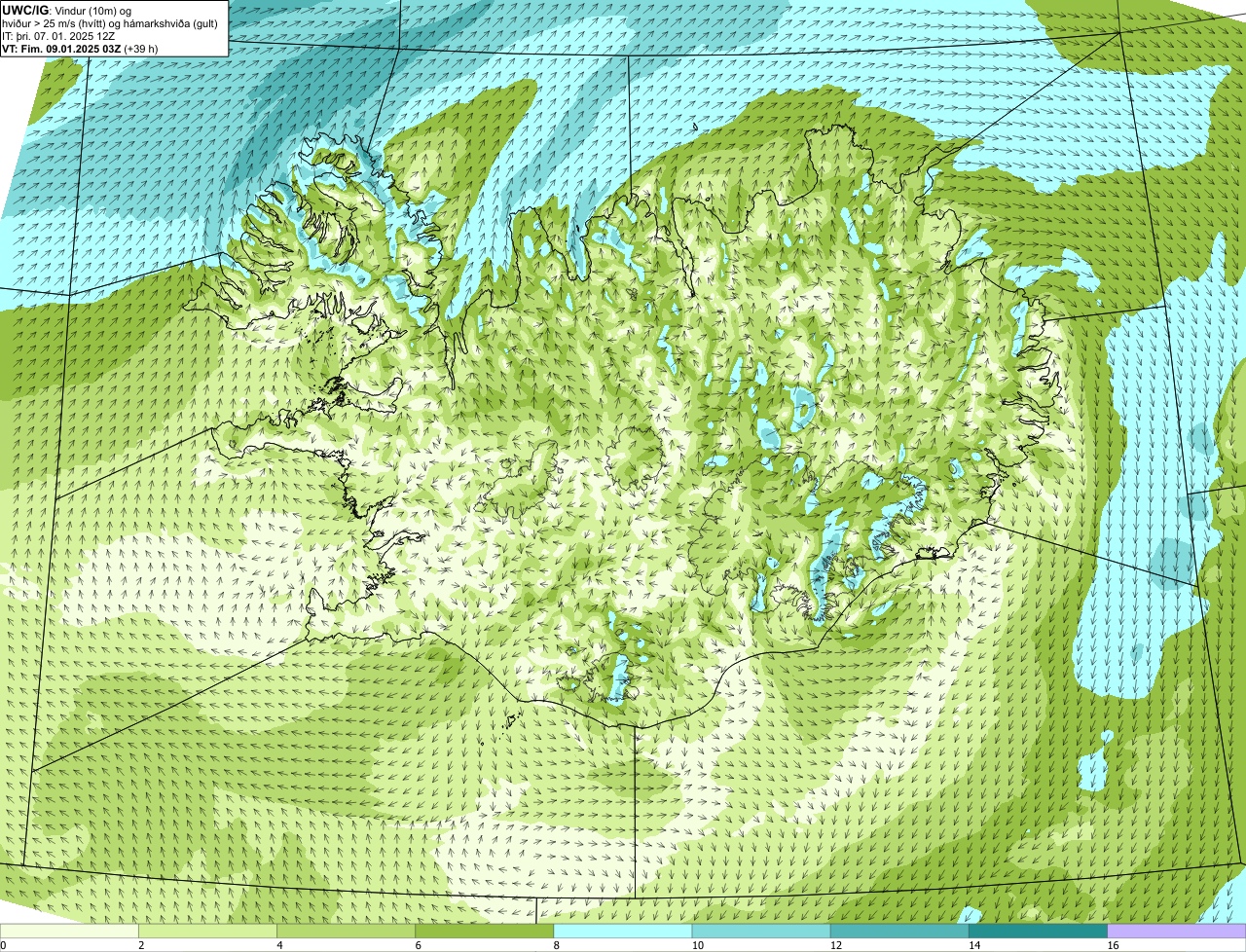Pick the 12–14 m/s teal band
Image resolution: width=1246 pixels, height=952 pixels.
899,931
